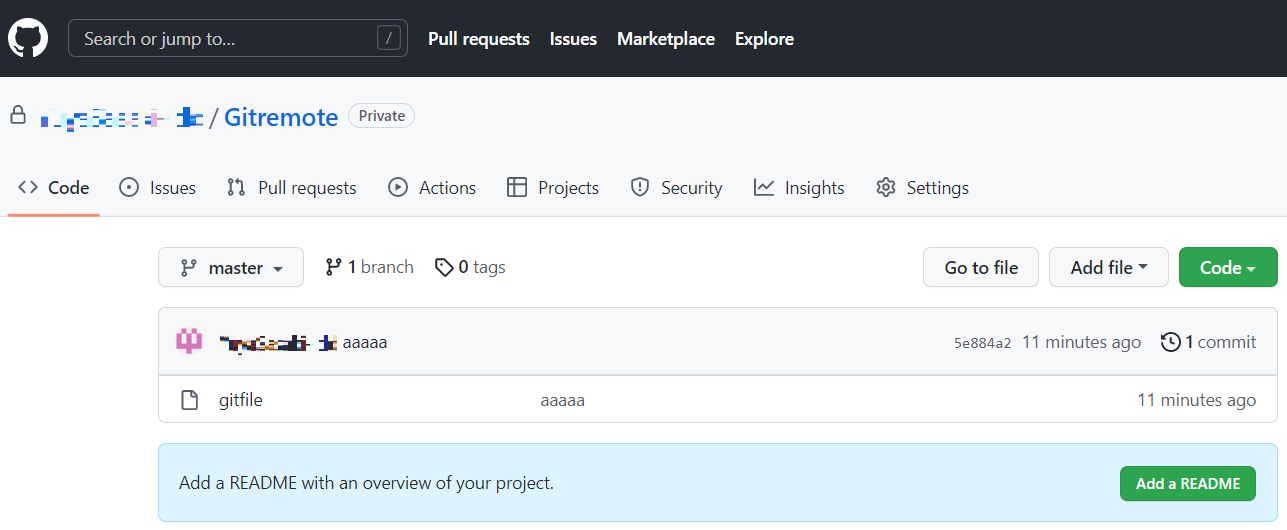Click the aaaaa message in the latest commit header

tap(365, 342)
